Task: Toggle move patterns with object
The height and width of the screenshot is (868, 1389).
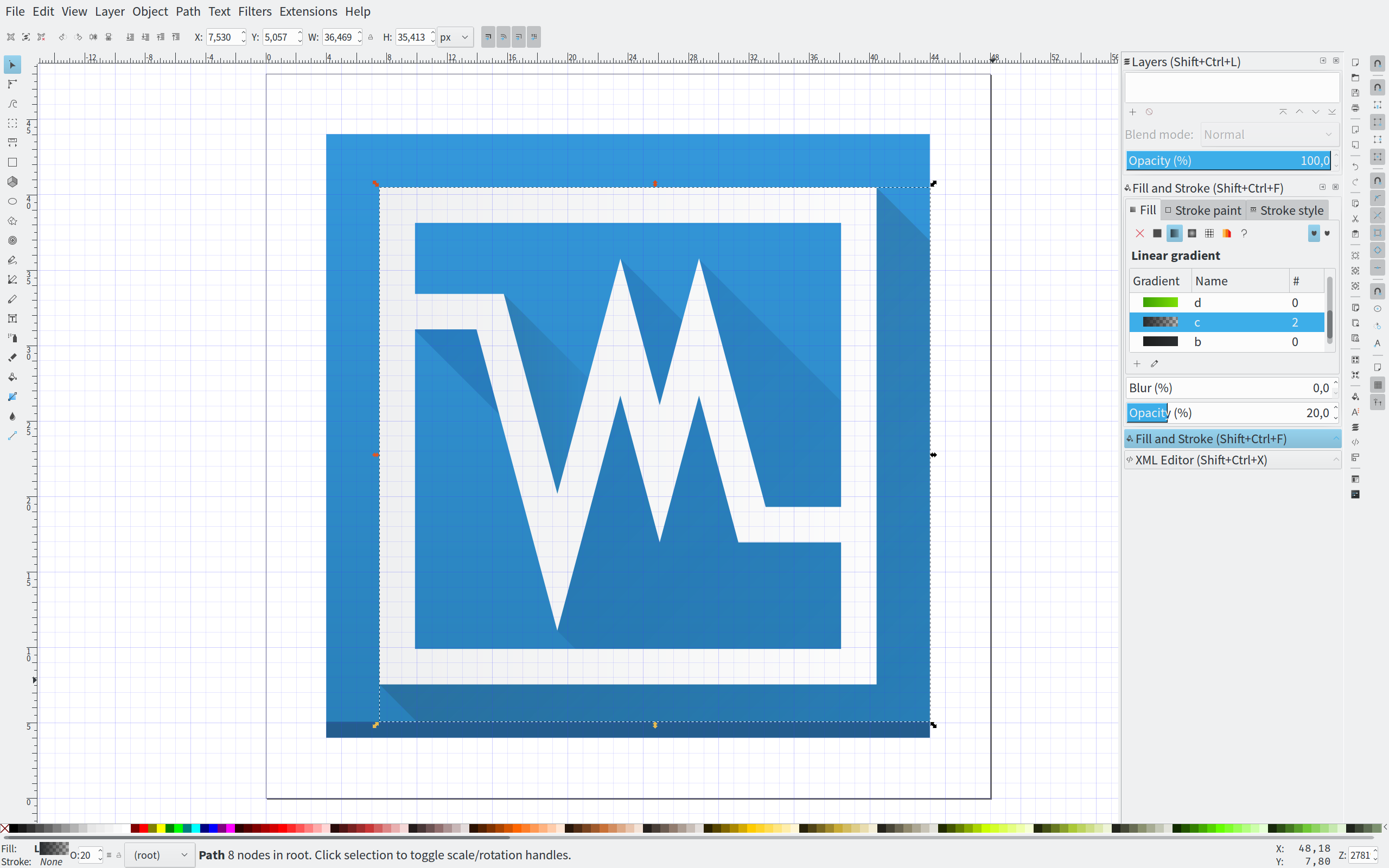Action: 534,37
